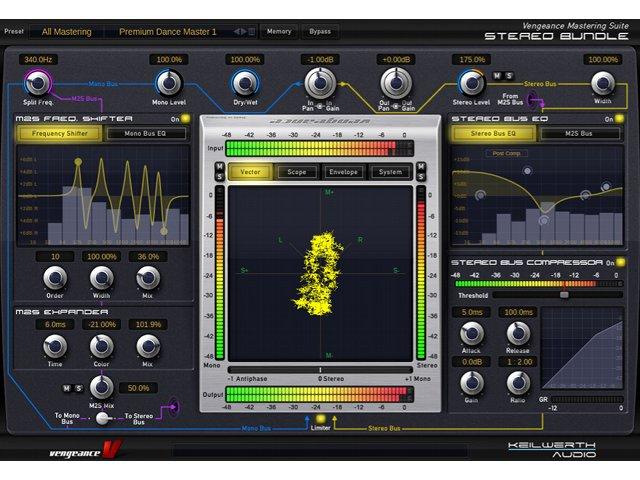
Task: Flip the To Mono/To Stereo Bus switch
Action: click(102, 418)
